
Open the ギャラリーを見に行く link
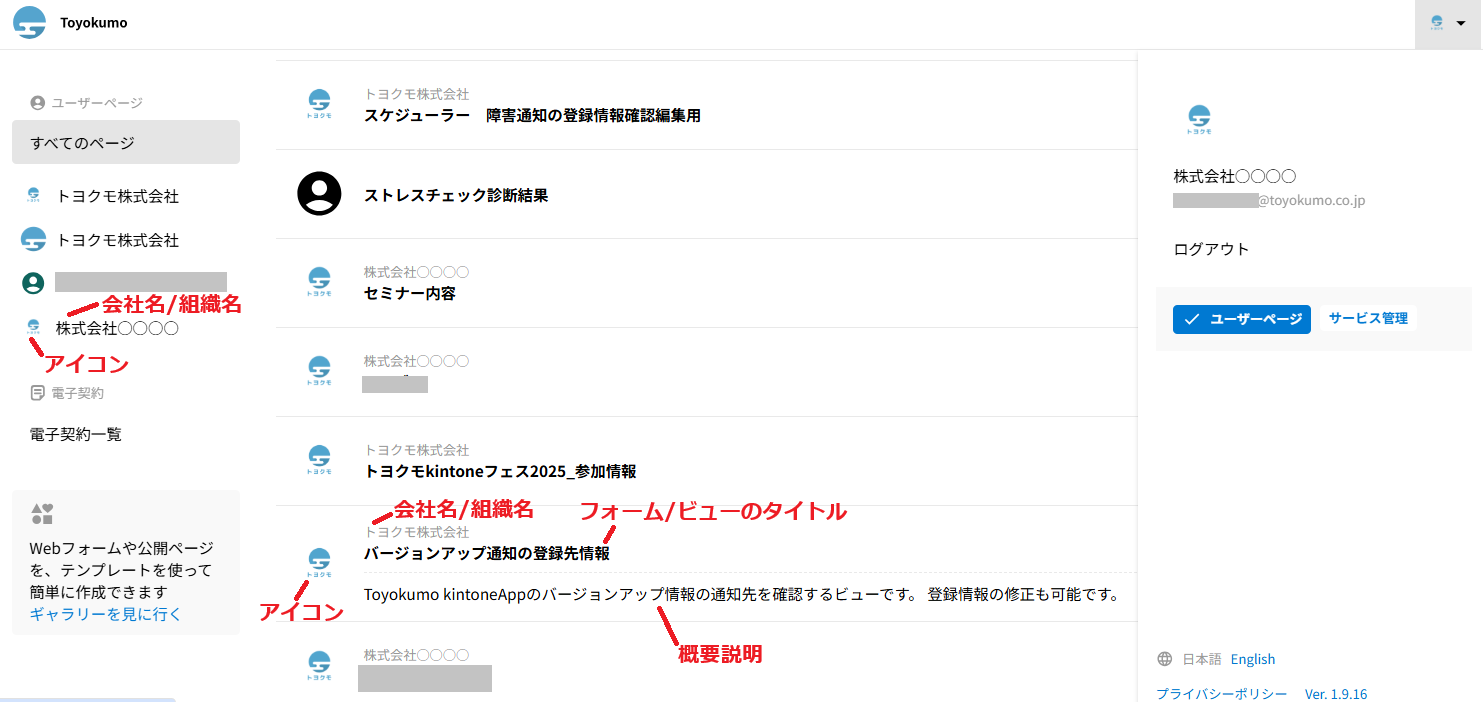click(105, 614)
